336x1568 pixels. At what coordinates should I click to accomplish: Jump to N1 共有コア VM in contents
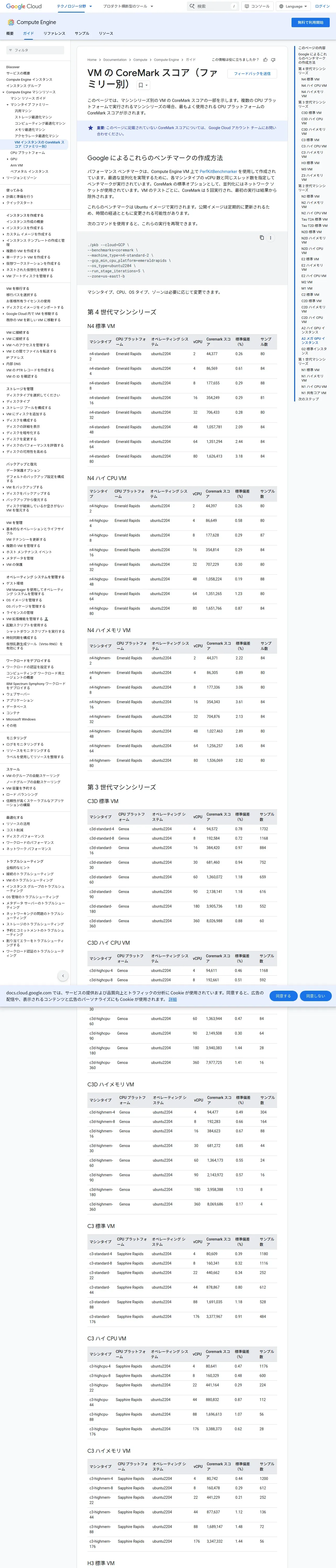point(313,393)
